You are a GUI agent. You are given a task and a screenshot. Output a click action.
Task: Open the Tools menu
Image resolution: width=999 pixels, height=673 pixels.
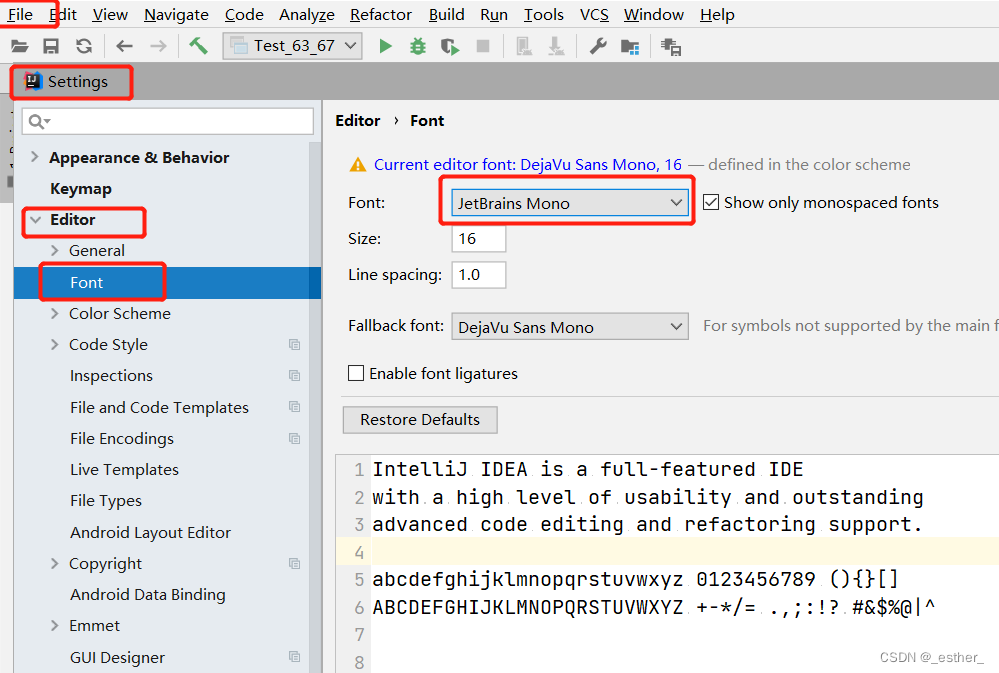543,14
